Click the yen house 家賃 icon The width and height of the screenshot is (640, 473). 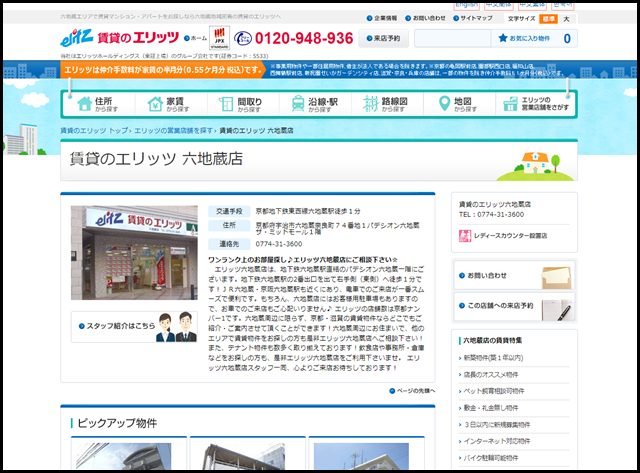(x=155, y=104)
